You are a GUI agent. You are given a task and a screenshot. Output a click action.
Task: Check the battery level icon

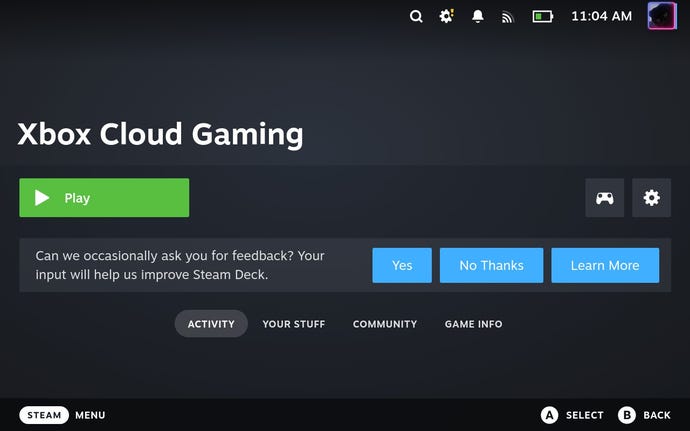(x=542, y=17)
